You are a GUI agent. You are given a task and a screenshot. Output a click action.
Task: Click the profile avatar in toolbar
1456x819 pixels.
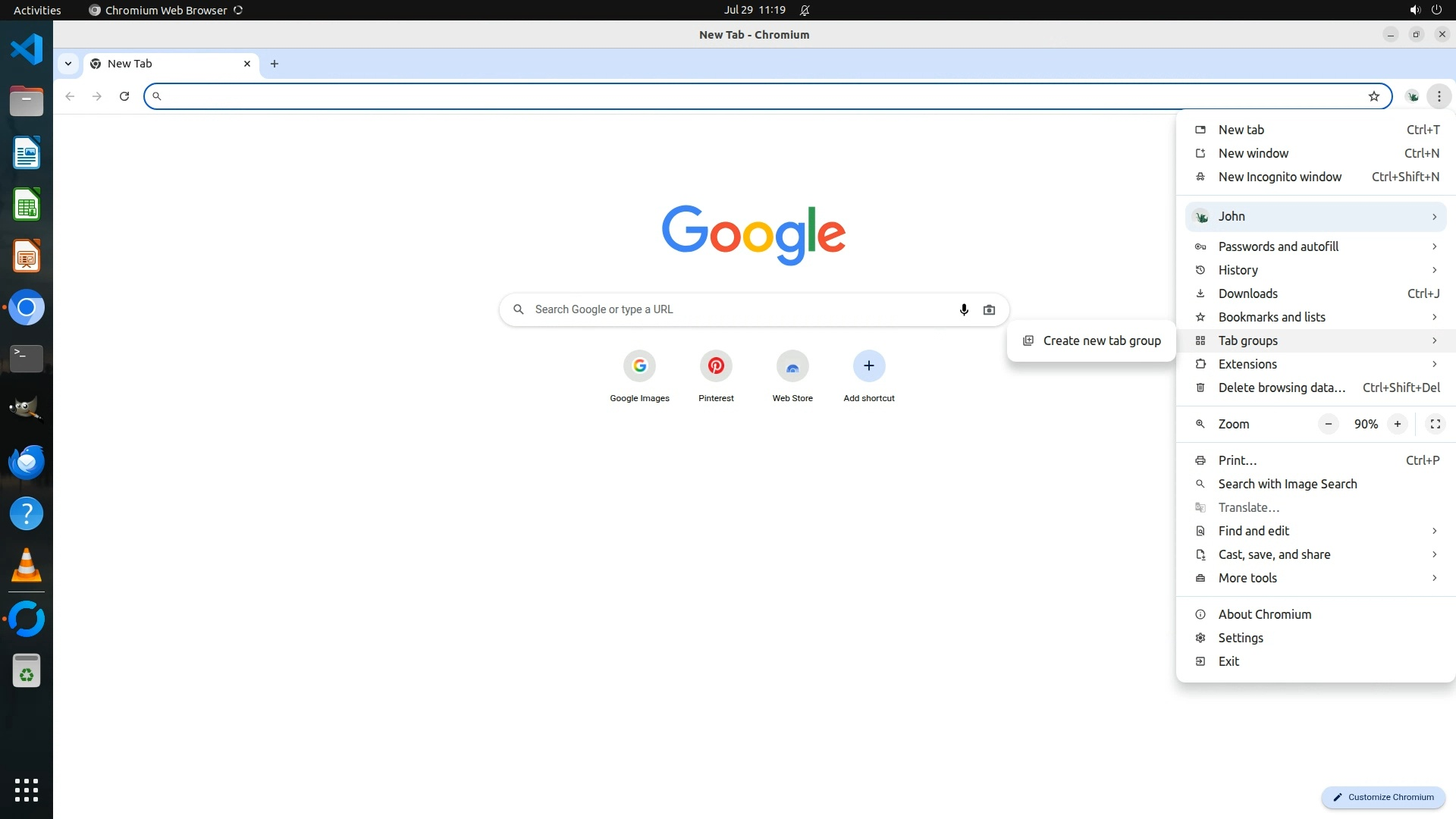pos(1412,96)
